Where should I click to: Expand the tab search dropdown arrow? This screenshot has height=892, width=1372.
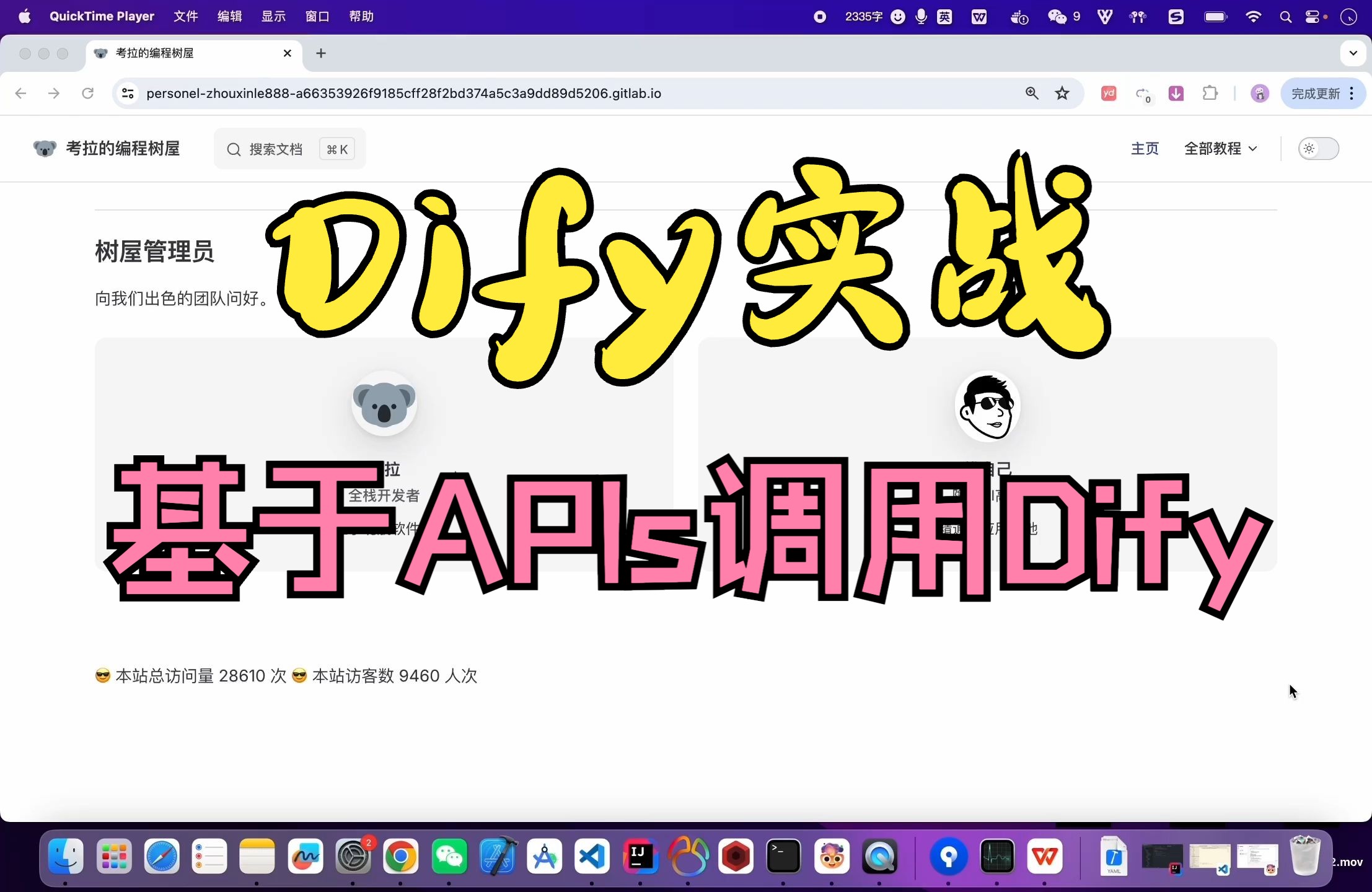coord(1353,53)
